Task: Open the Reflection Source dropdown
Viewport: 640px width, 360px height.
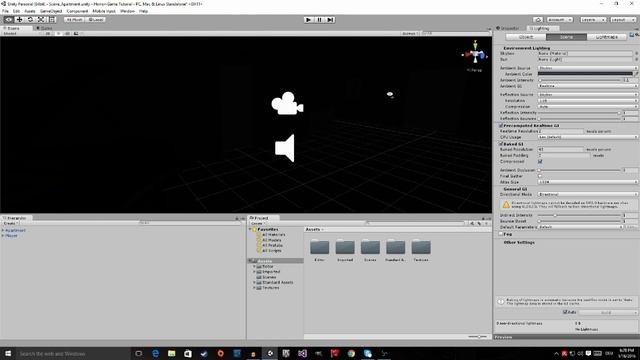Action: pyautogui.click(x=587, y=95)
